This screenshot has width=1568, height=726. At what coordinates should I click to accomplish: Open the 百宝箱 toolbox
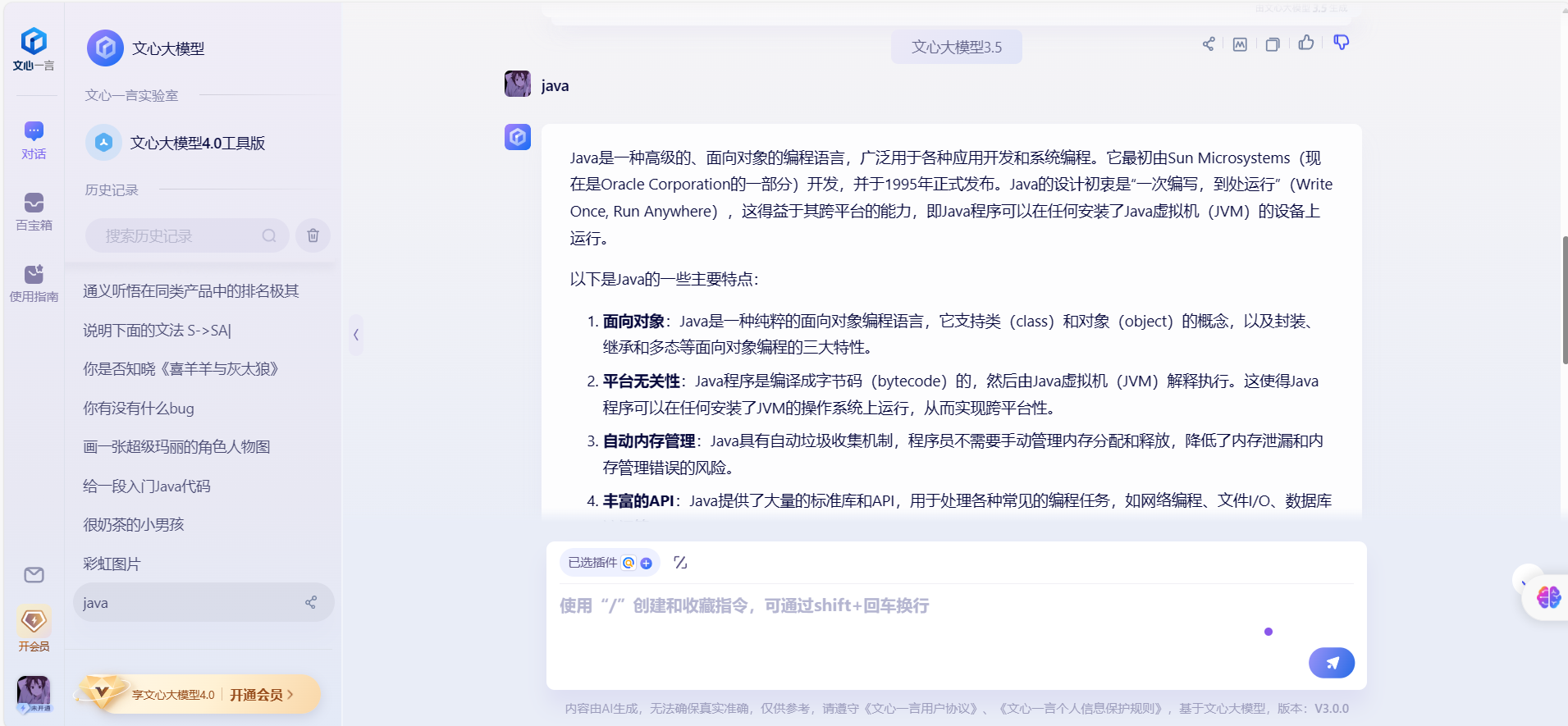[x=34, y=212]
